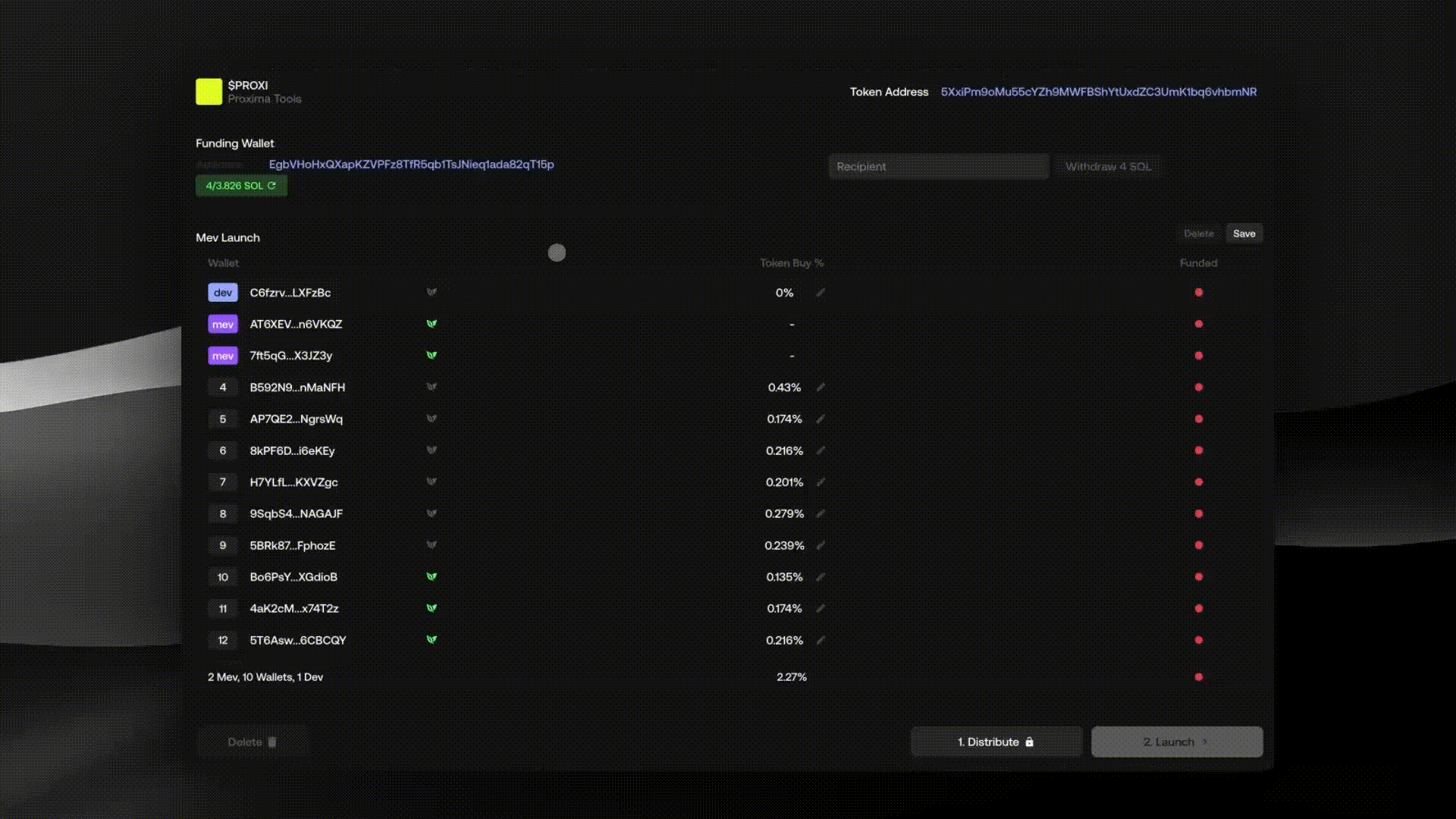Click the funding wallet address
The width and height of the screenshot is (1456, 819).
(x=411, y=165)
